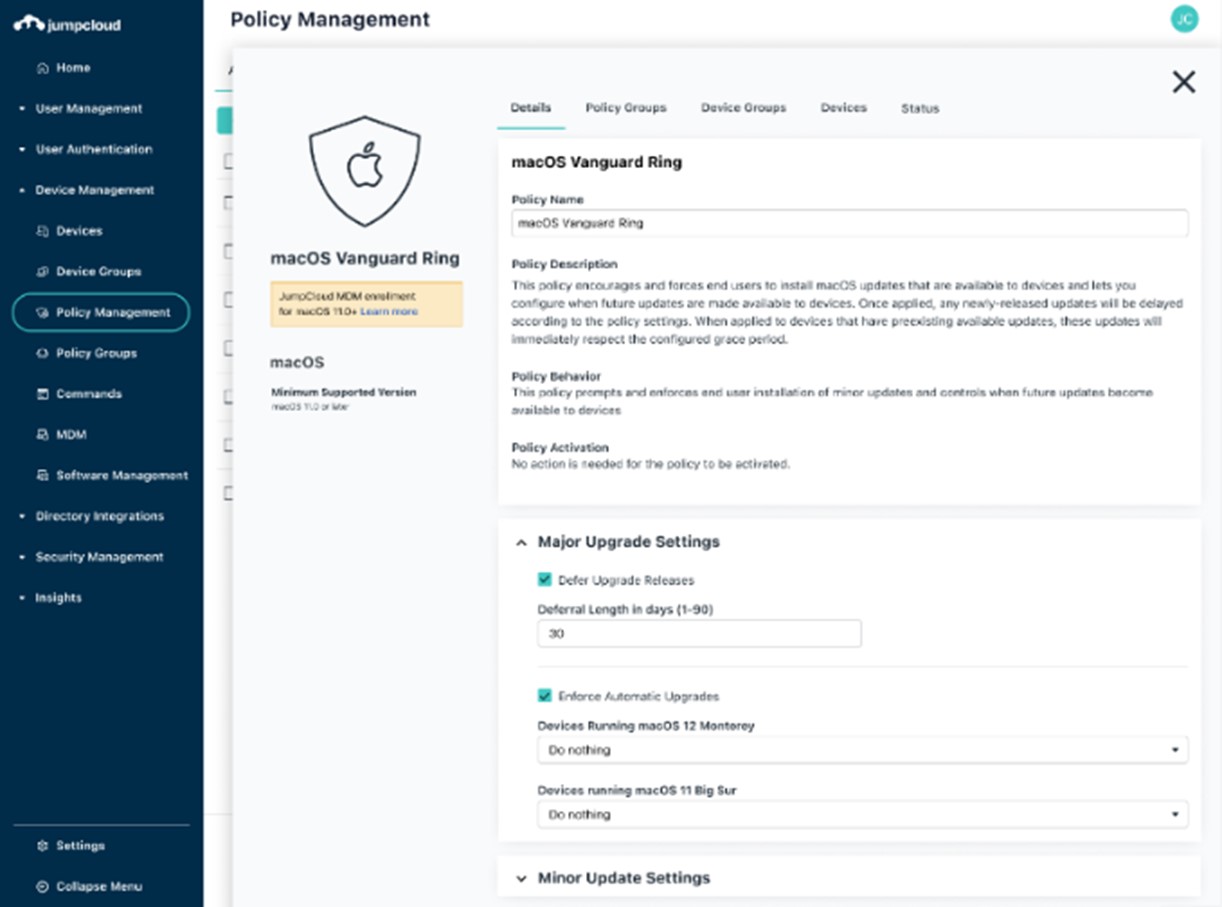Follow the Learn more link

390,312
